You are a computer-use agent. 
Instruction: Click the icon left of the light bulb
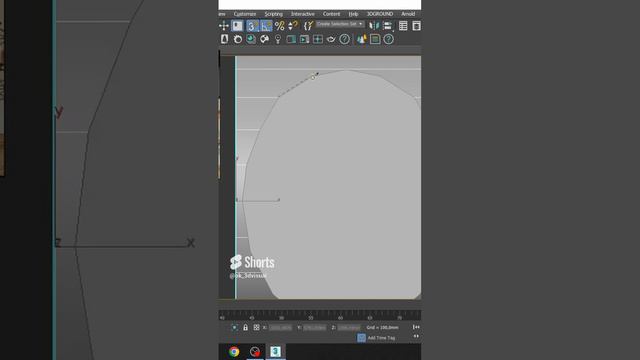tap(264, 39)
